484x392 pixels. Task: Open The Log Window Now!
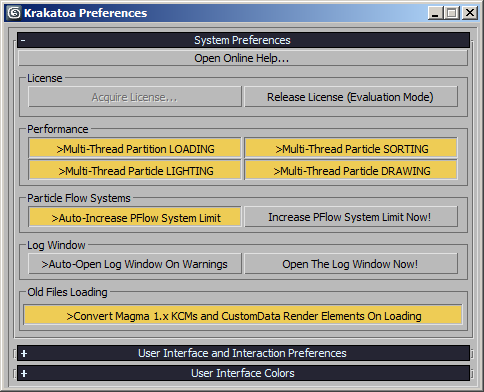(351, 264)
